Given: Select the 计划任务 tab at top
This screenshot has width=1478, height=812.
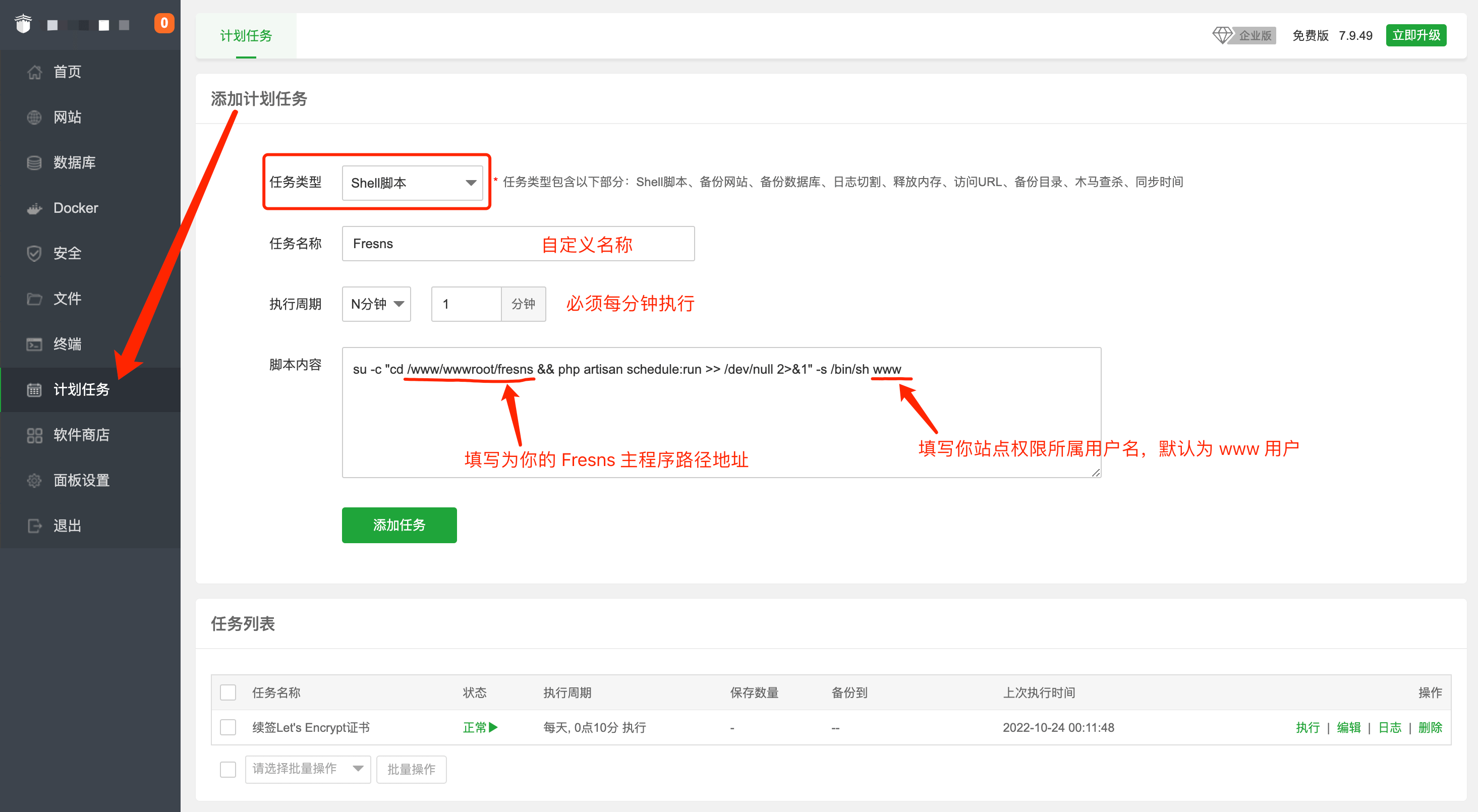Looking at the screenshot, I should 246,36.
